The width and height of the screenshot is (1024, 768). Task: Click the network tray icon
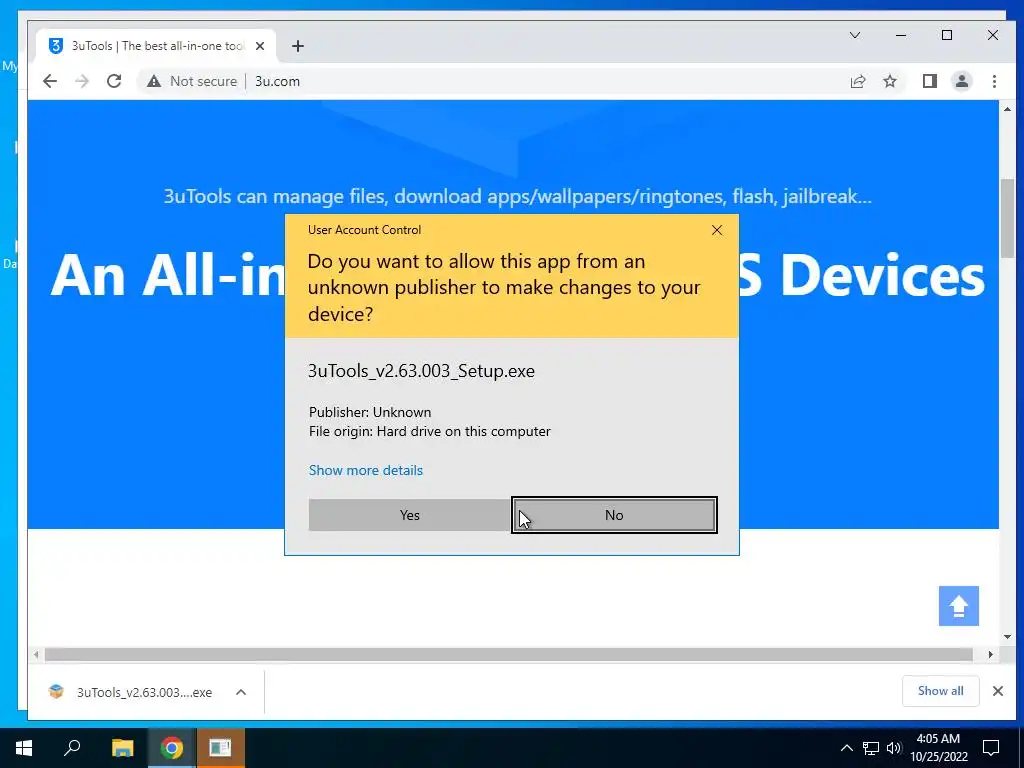[x=871, y=748]
